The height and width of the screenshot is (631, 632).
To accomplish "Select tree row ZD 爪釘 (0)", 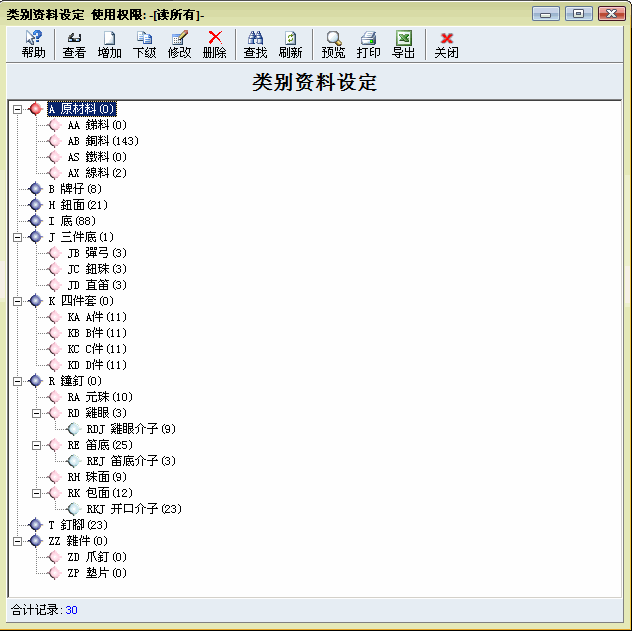I will click(97, 557).
